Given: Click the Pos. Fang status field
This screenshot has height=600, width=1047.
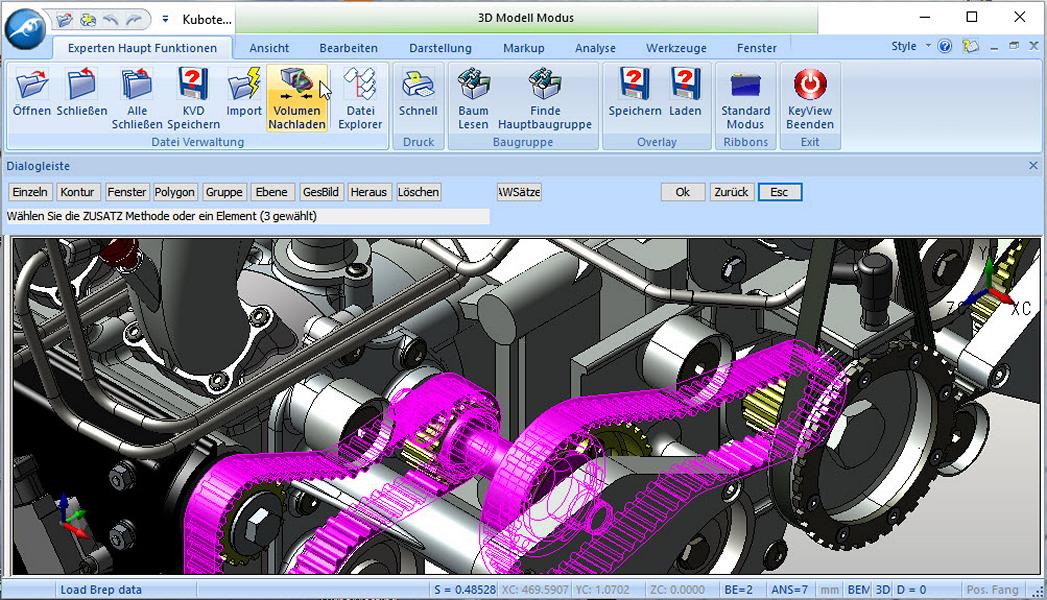Looking at the screenshot, I should 992,590.
